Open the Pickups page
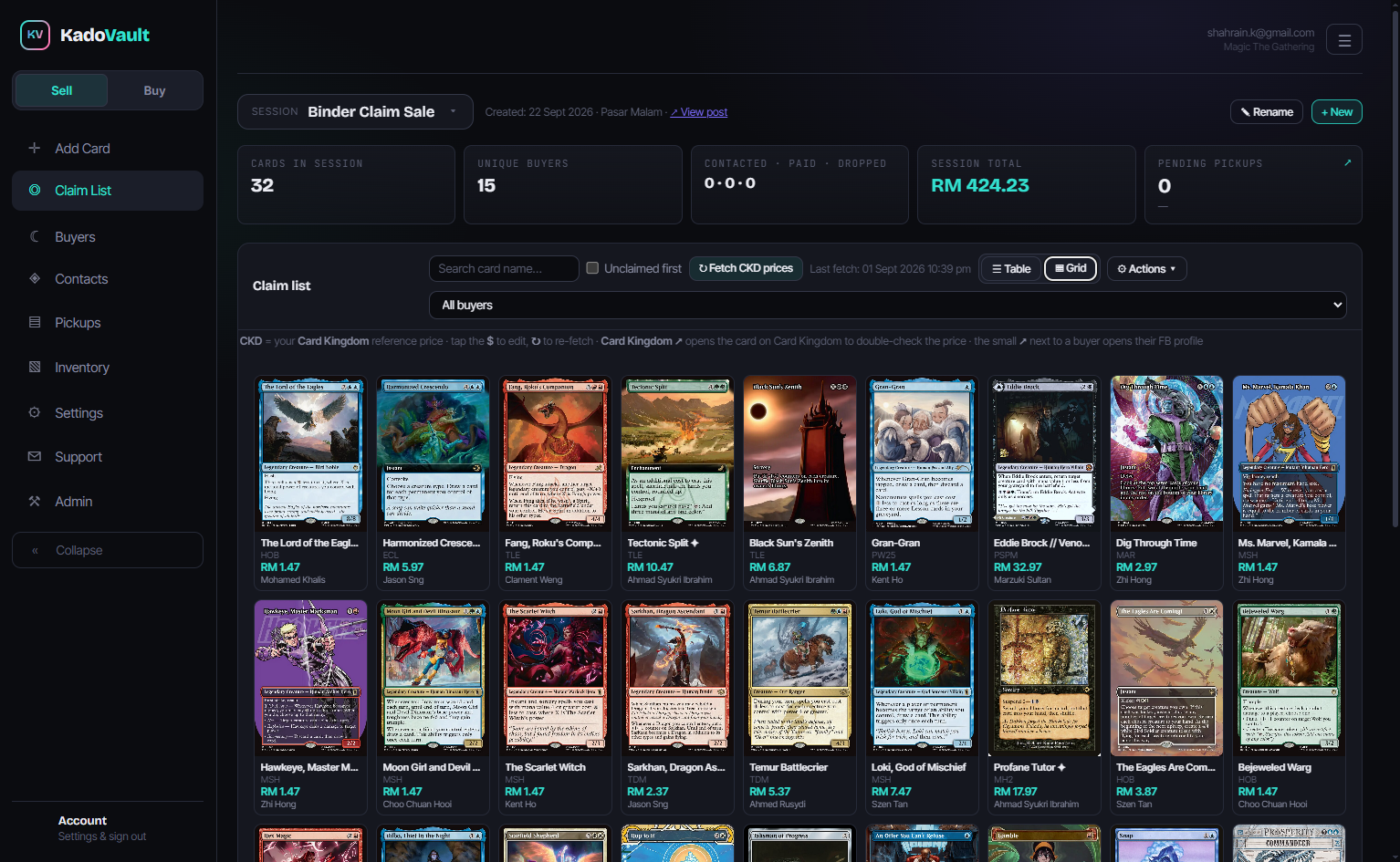Viewport: 1400px width, 862px height. pos(108,322)
